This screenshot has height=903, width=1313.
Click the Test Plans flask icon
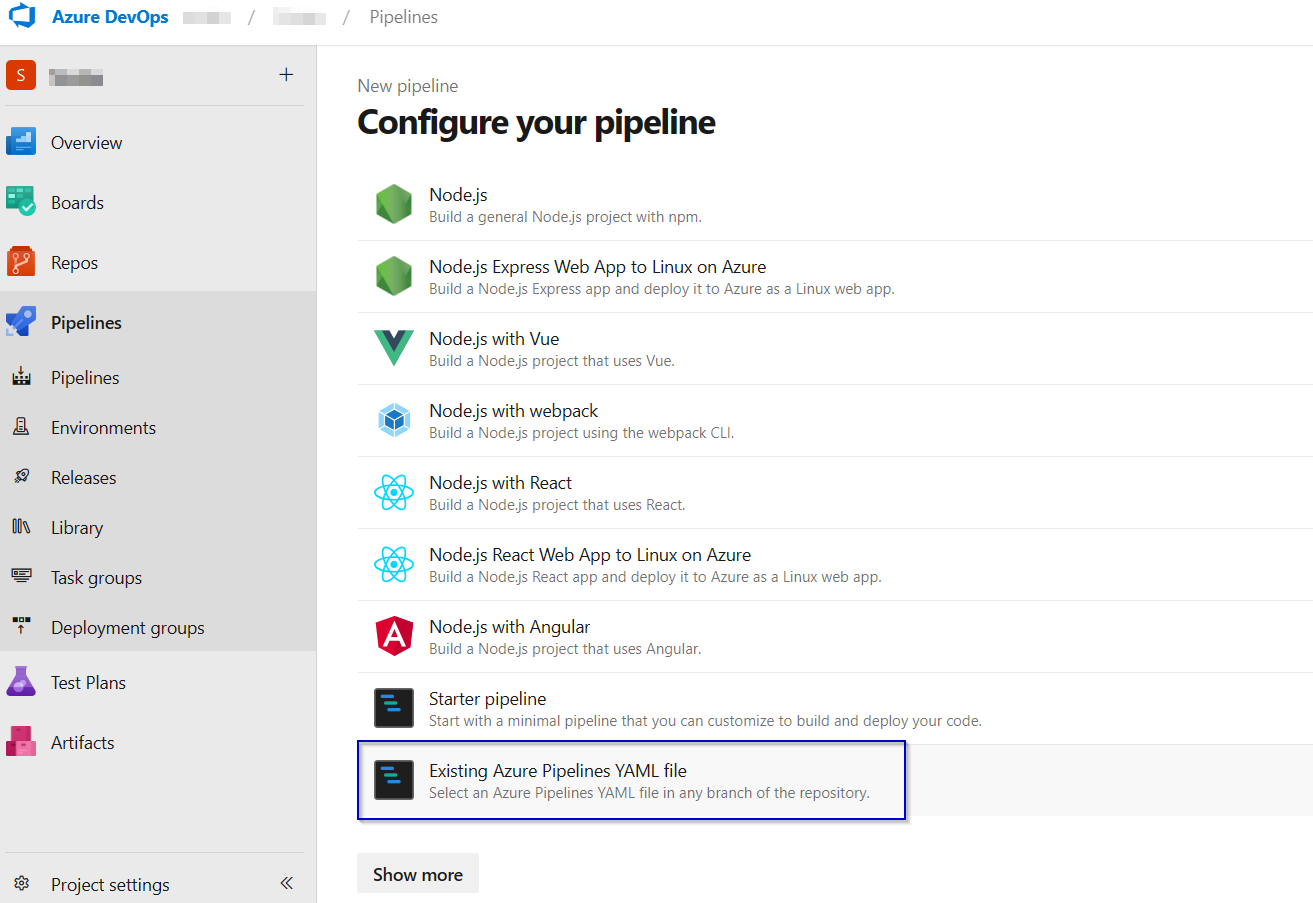[x=21, y=682]
